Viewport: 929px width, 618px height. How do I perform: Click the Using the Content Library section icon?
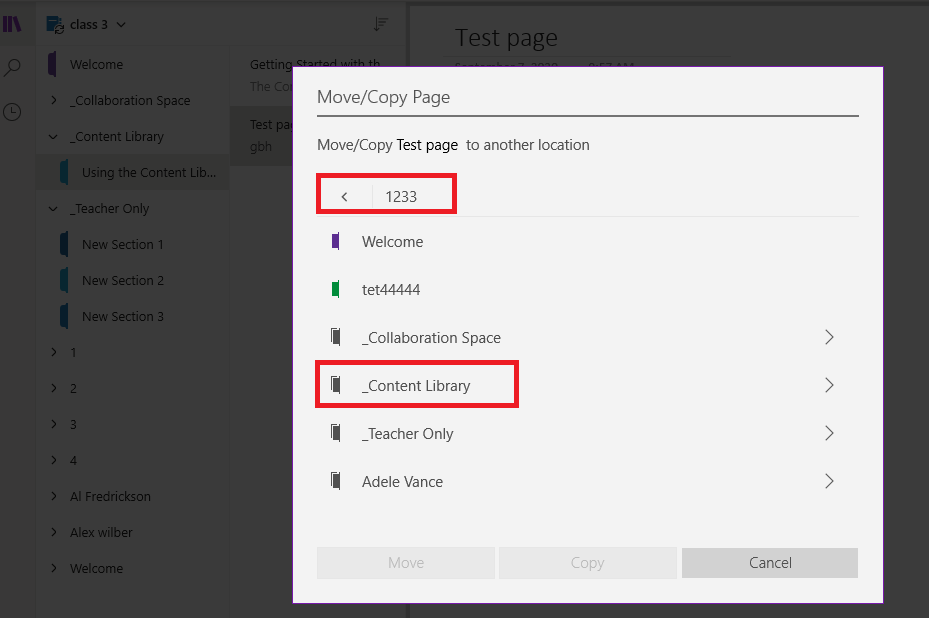coord(64,172)
